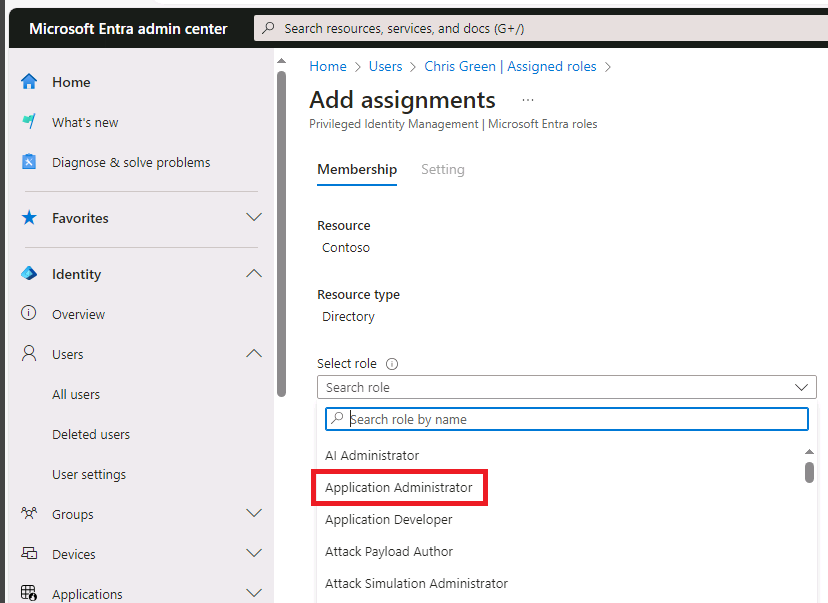
Task: Select the Membership tab
Action: point(357,169)
